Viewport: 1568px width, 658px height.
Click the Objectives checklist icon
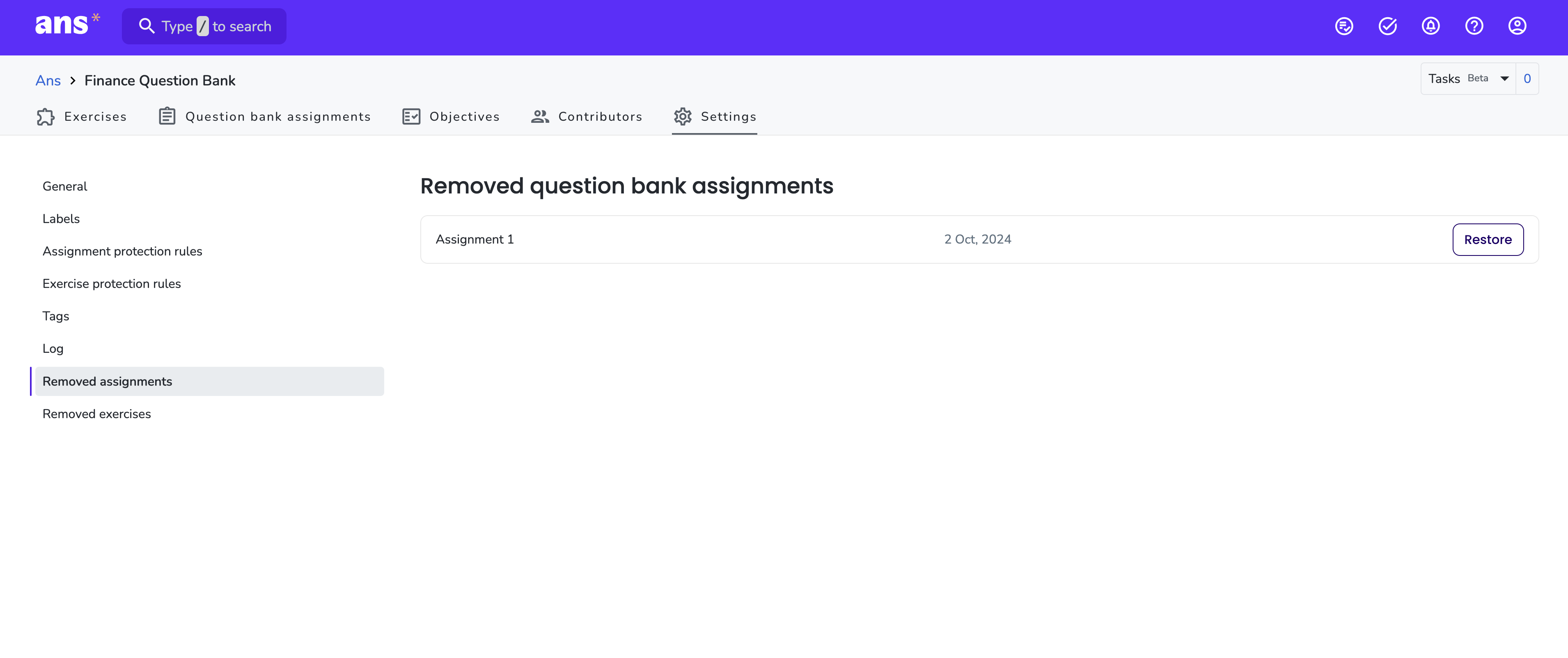pos(411,116)
